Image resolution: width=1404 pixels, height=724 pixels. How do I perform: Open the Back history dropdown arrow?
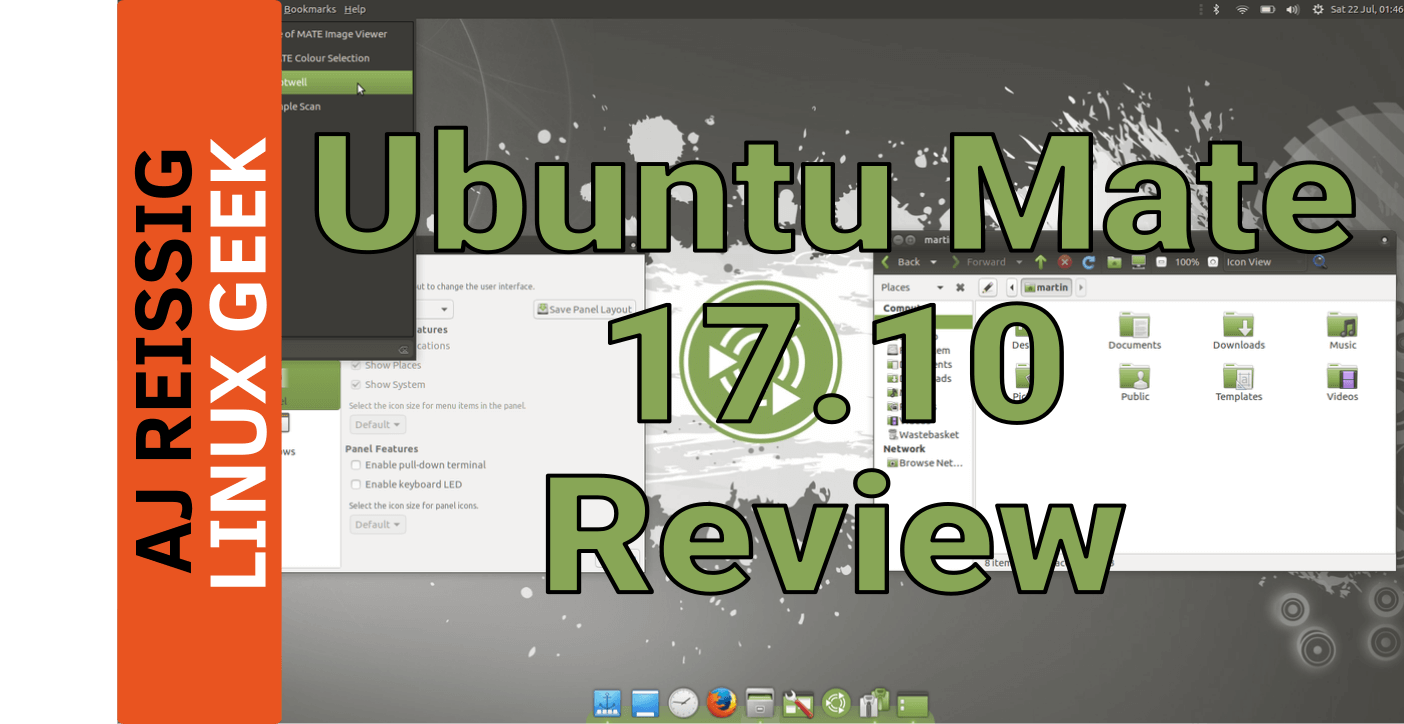point(933,262)
